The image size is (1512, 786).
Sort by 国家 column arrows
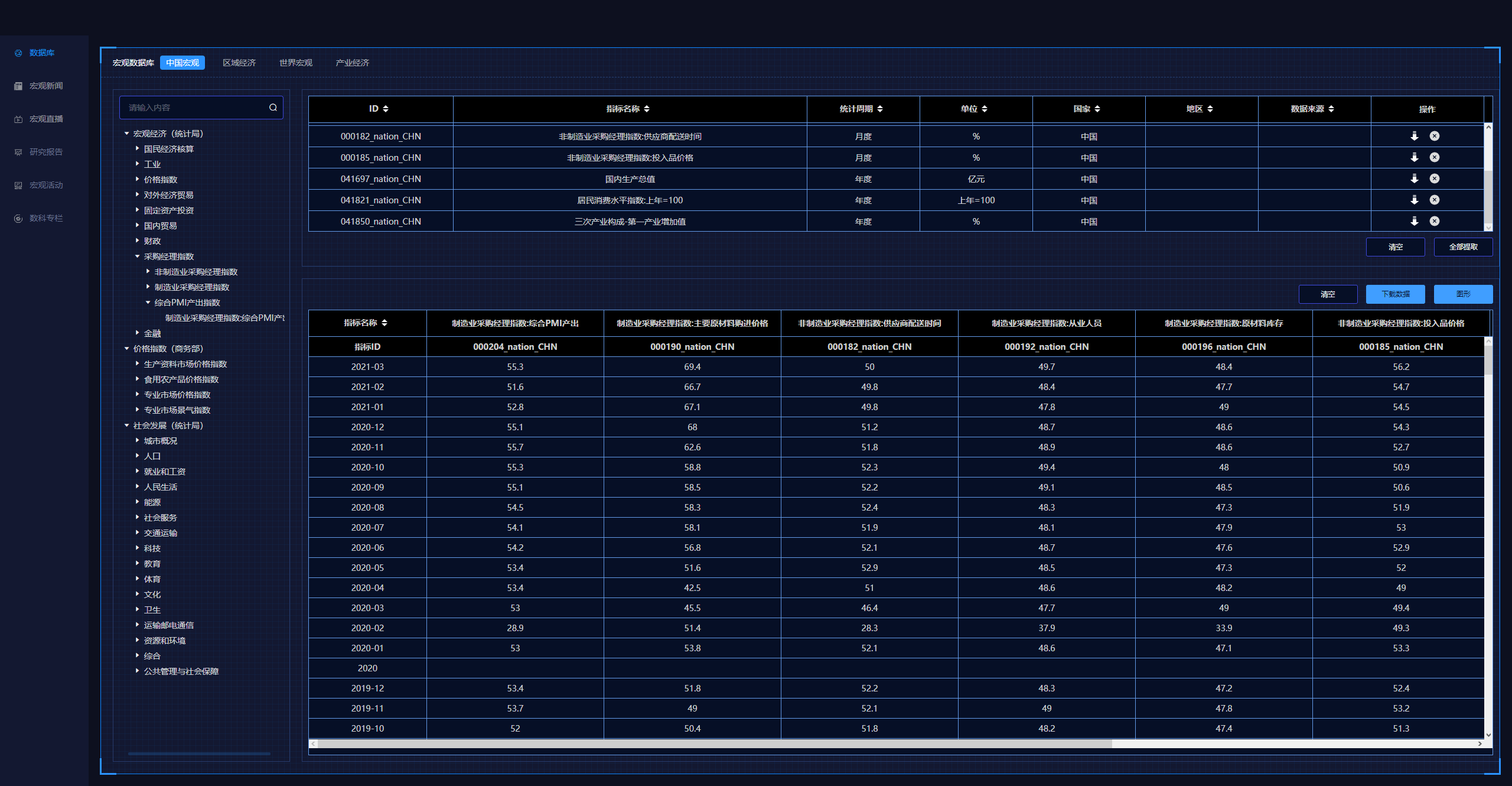pos(1097,109)
